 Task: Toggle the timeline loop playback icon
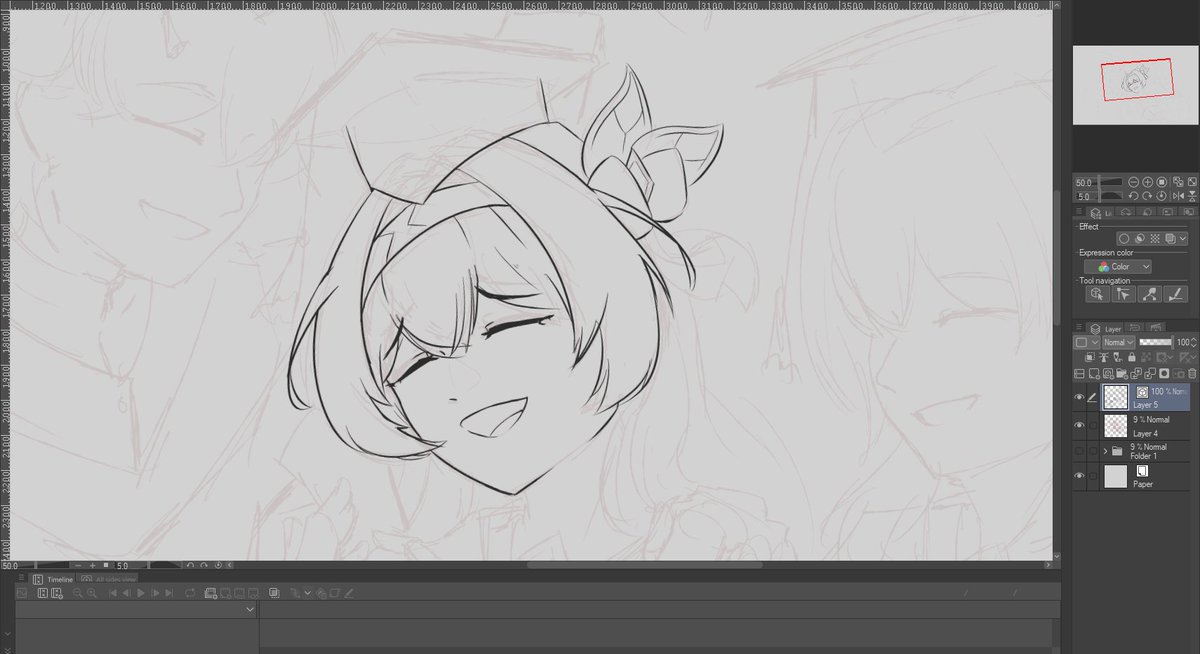click(x=190, y=593)
